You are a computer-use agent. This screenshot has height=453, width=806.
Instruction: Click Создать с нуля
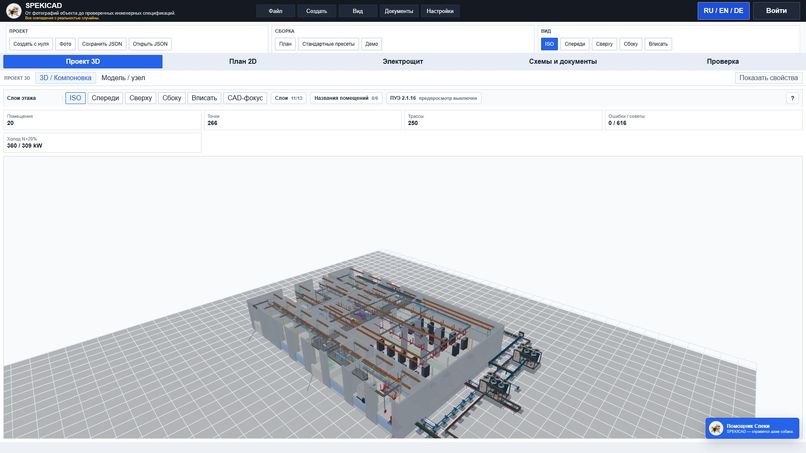[31, 44]
